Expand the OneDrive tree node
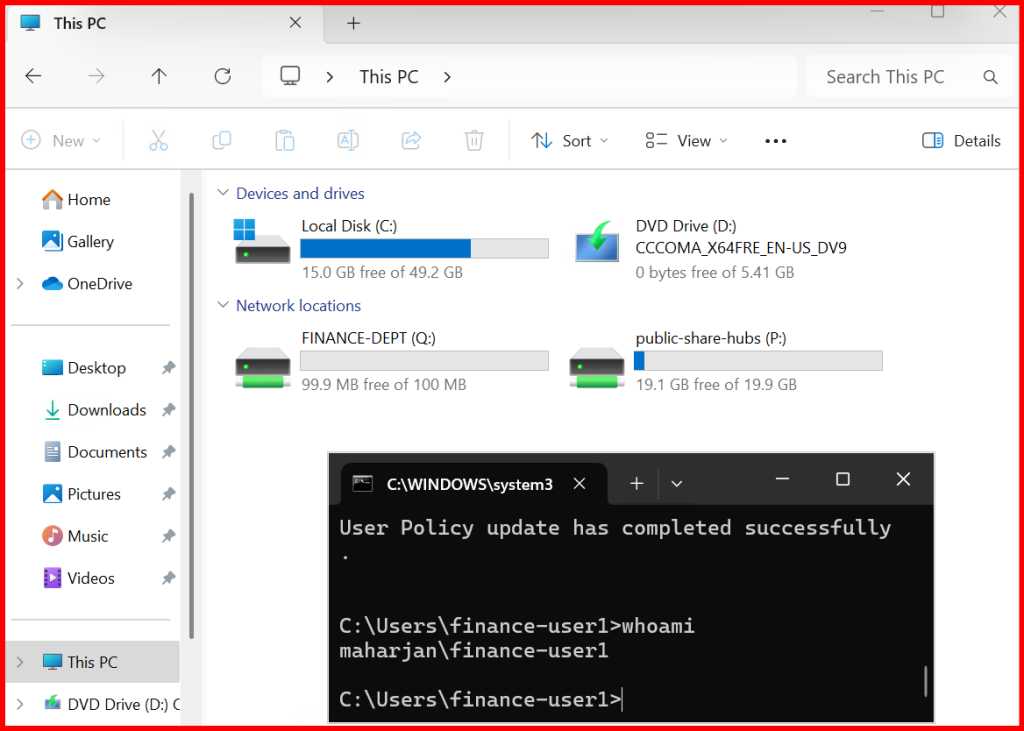Viewport: 1024px width, 731px height. (x=20, y=284)
